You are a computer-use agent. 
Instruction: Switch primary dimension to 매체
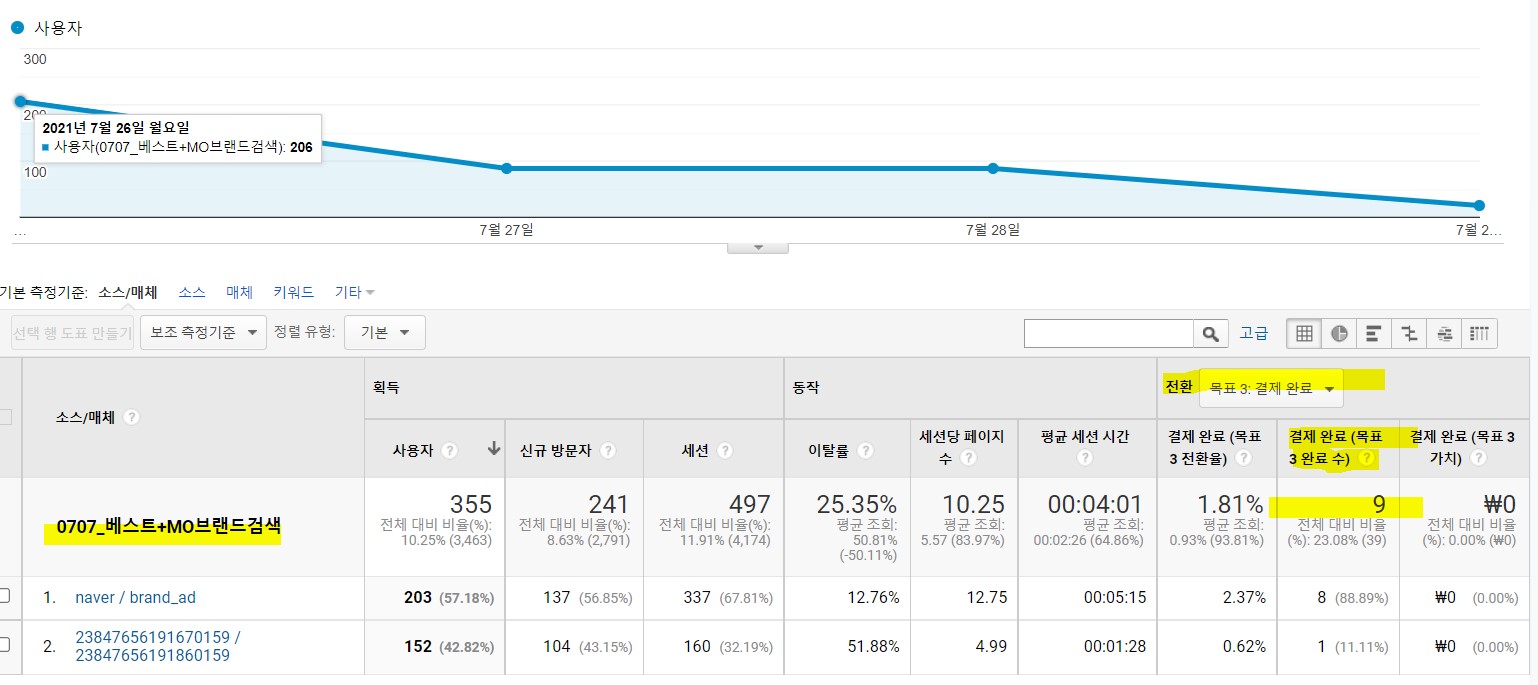[239, 292]
